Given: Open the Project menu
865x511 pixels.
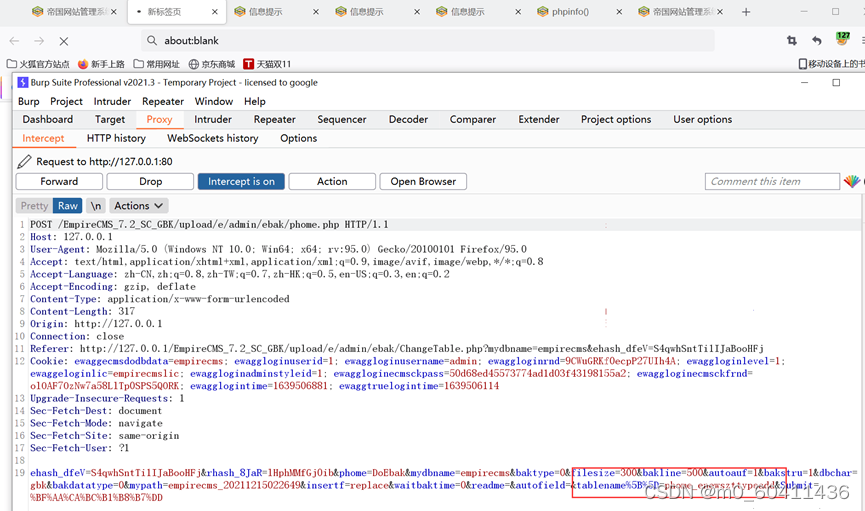Looking at the screenshot, I should [x=66, y=102].
